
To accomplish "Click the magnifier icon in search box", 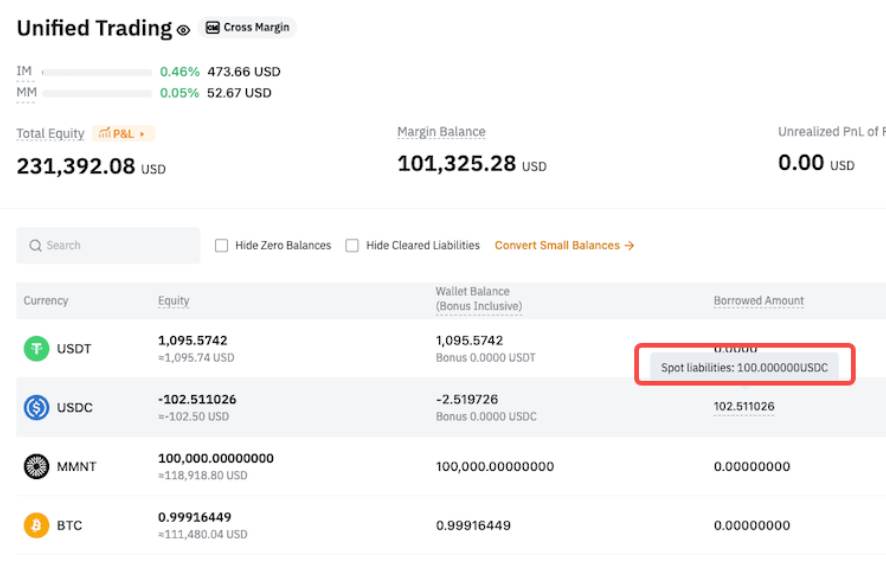I will click(x=35, y=246).
